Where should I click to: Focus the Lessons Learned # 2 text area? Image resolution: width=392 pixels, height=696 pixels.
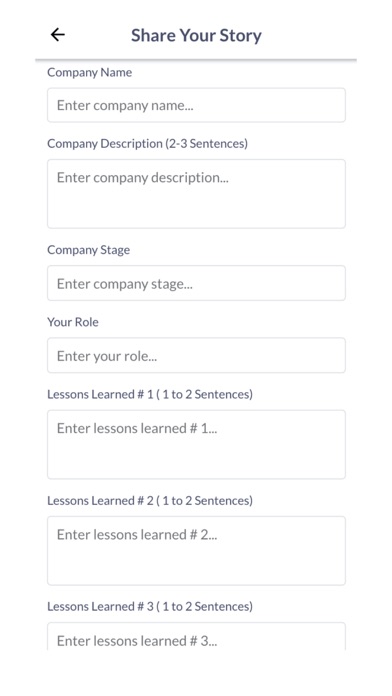(x=196, y=551)
